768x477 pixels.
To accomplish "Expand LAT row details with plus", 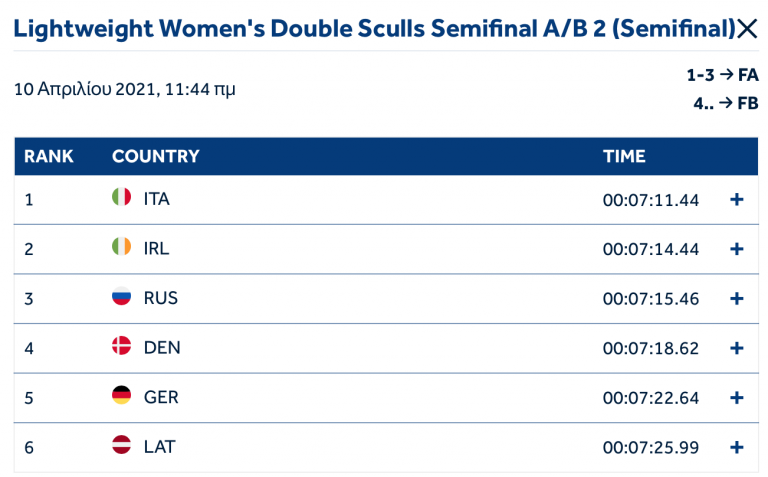I will pyautogui.click(x=737, y=447).
